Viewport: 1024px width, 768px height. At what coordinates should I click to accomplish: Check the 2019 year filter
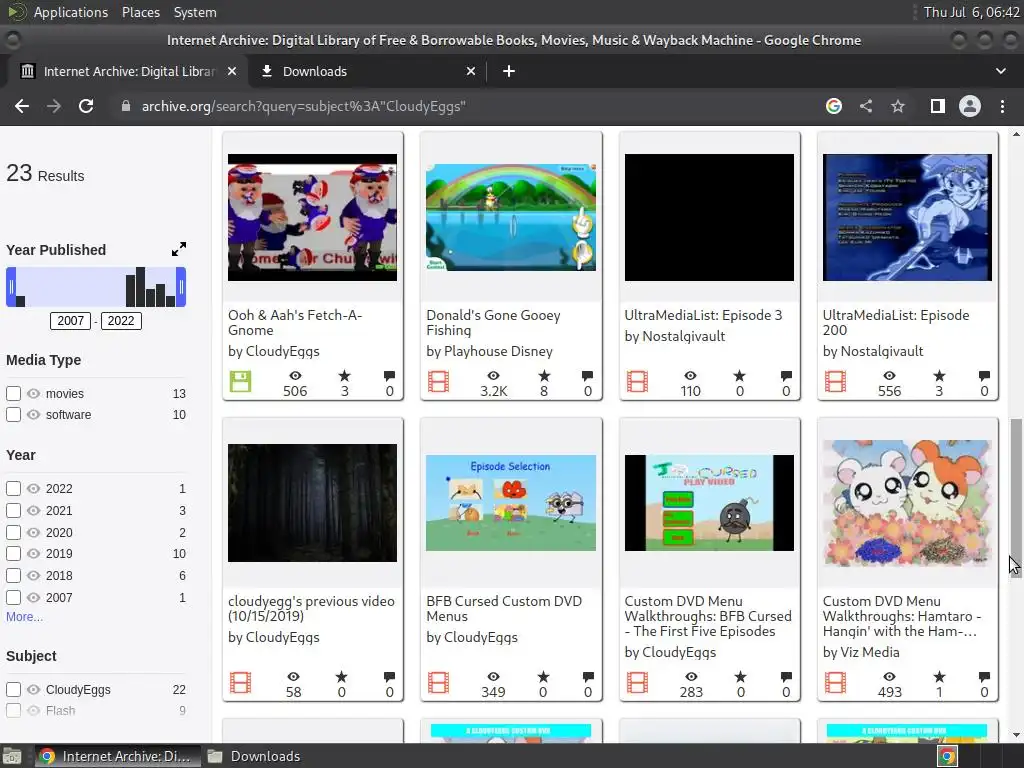(13, 554)
